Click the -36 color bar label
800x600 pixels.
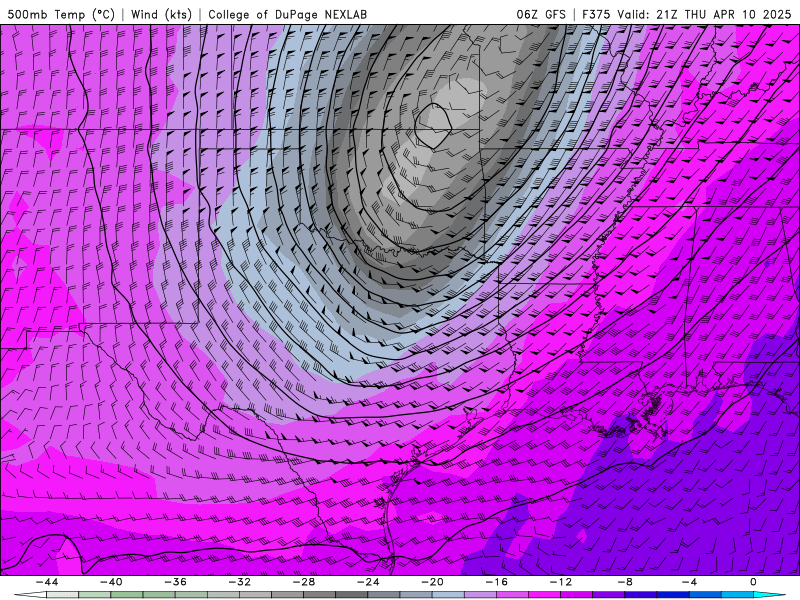[176, 582]
